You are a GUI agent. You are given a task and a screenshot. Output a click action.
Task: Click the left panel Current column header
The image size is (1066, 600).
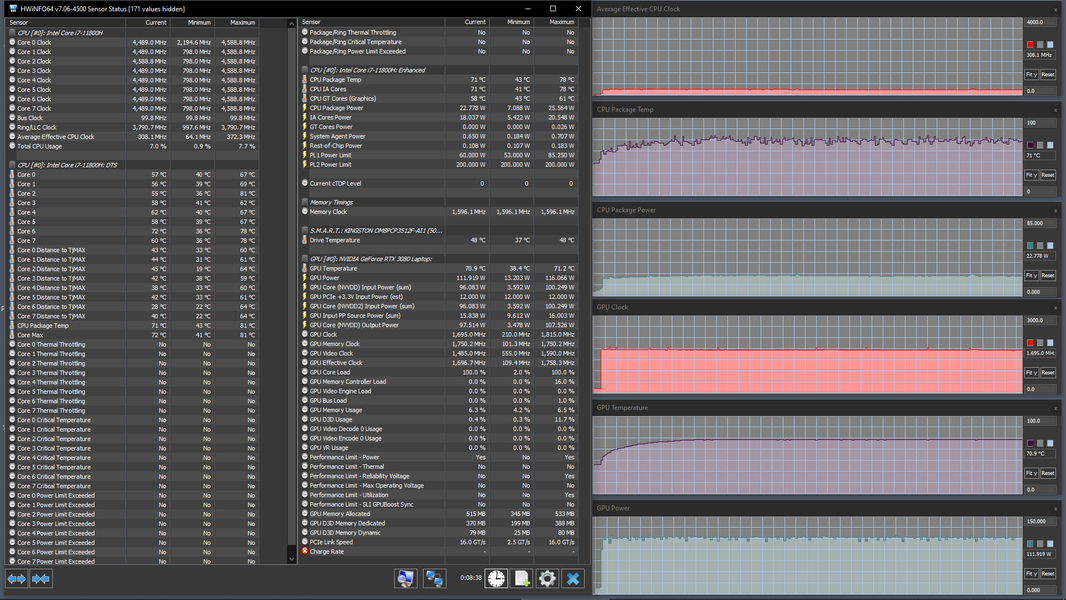tap(147, 22)
